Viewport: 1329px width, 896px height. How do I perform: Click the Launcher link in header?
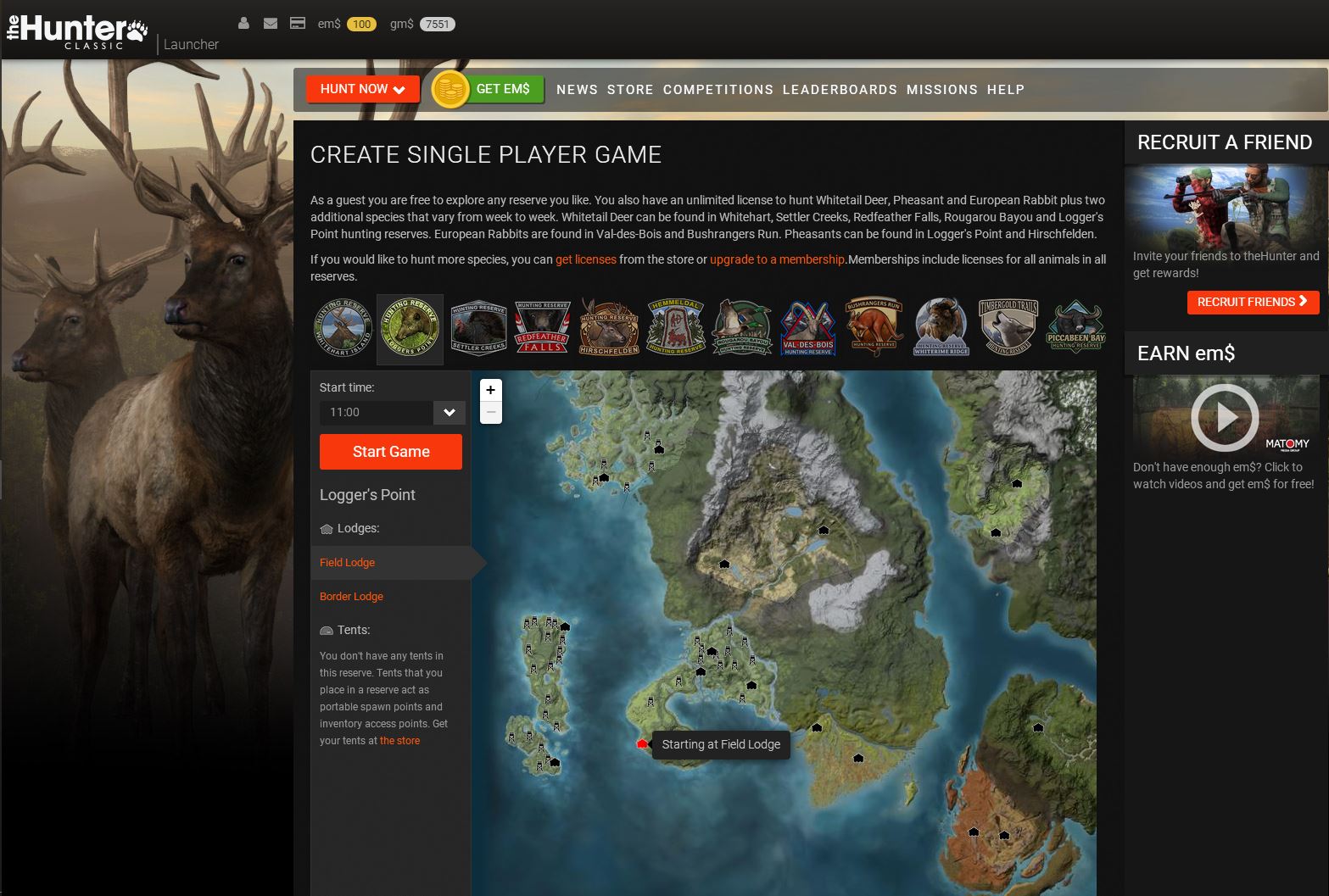(x=191, y=44)
